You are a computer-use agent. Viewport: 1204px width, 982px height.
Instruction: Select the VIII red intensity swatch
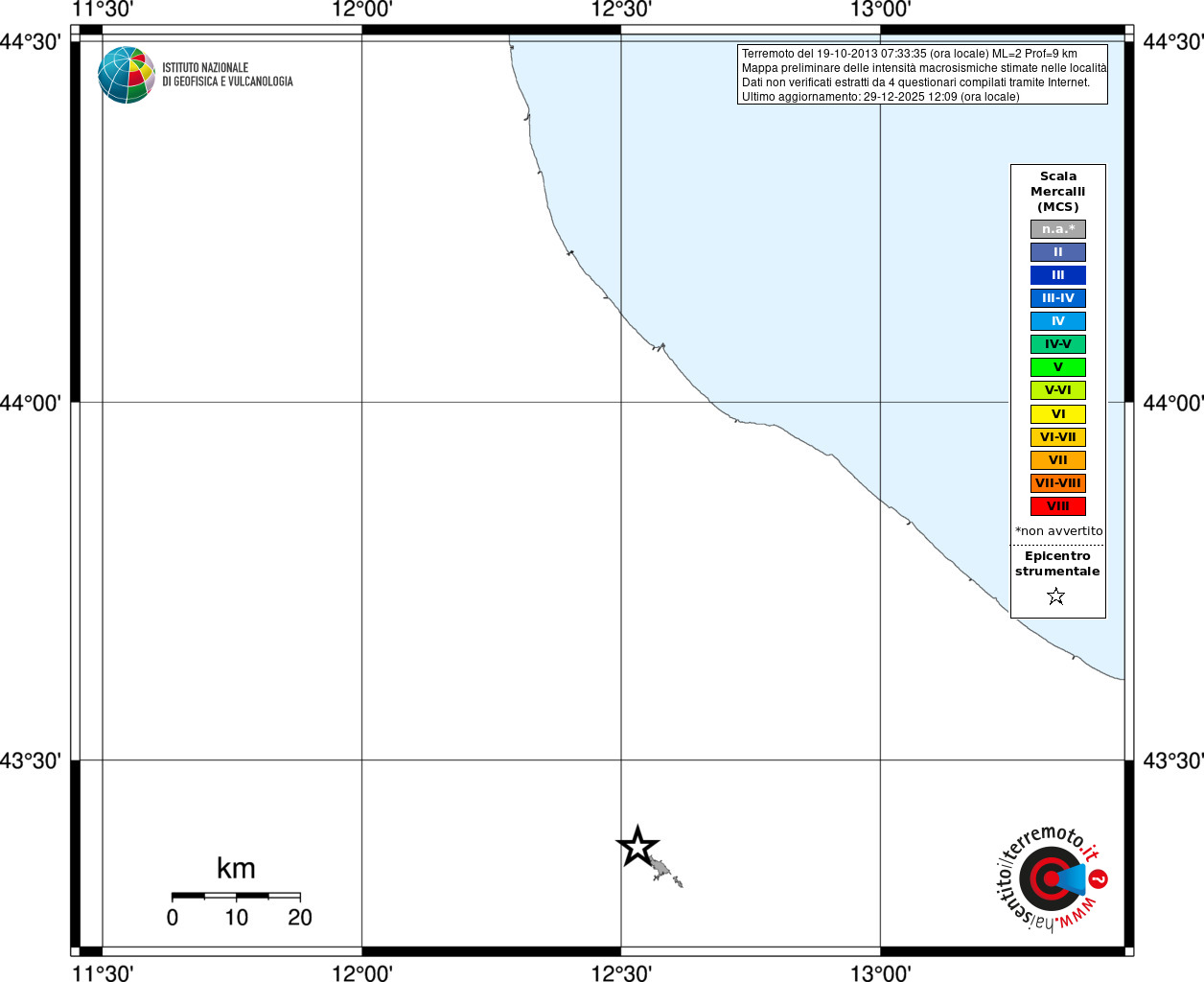click(1058, 506)
